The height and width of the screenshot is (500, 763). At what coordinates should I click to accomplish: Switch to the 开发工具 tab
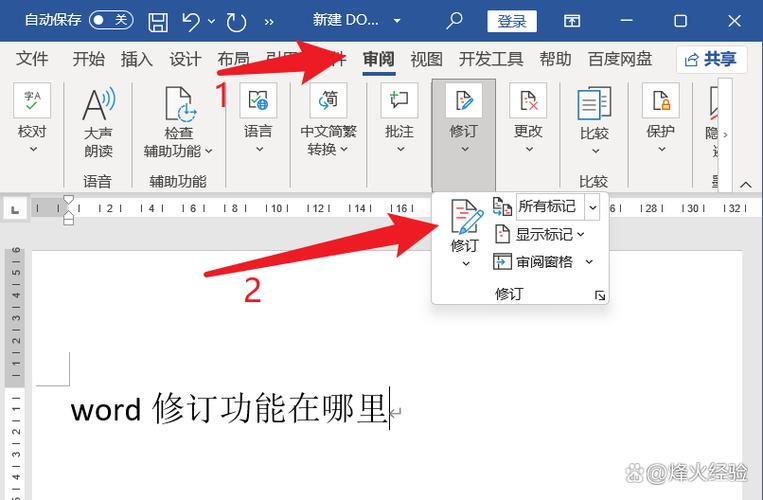pyautogui.click(x=491, y=59)
